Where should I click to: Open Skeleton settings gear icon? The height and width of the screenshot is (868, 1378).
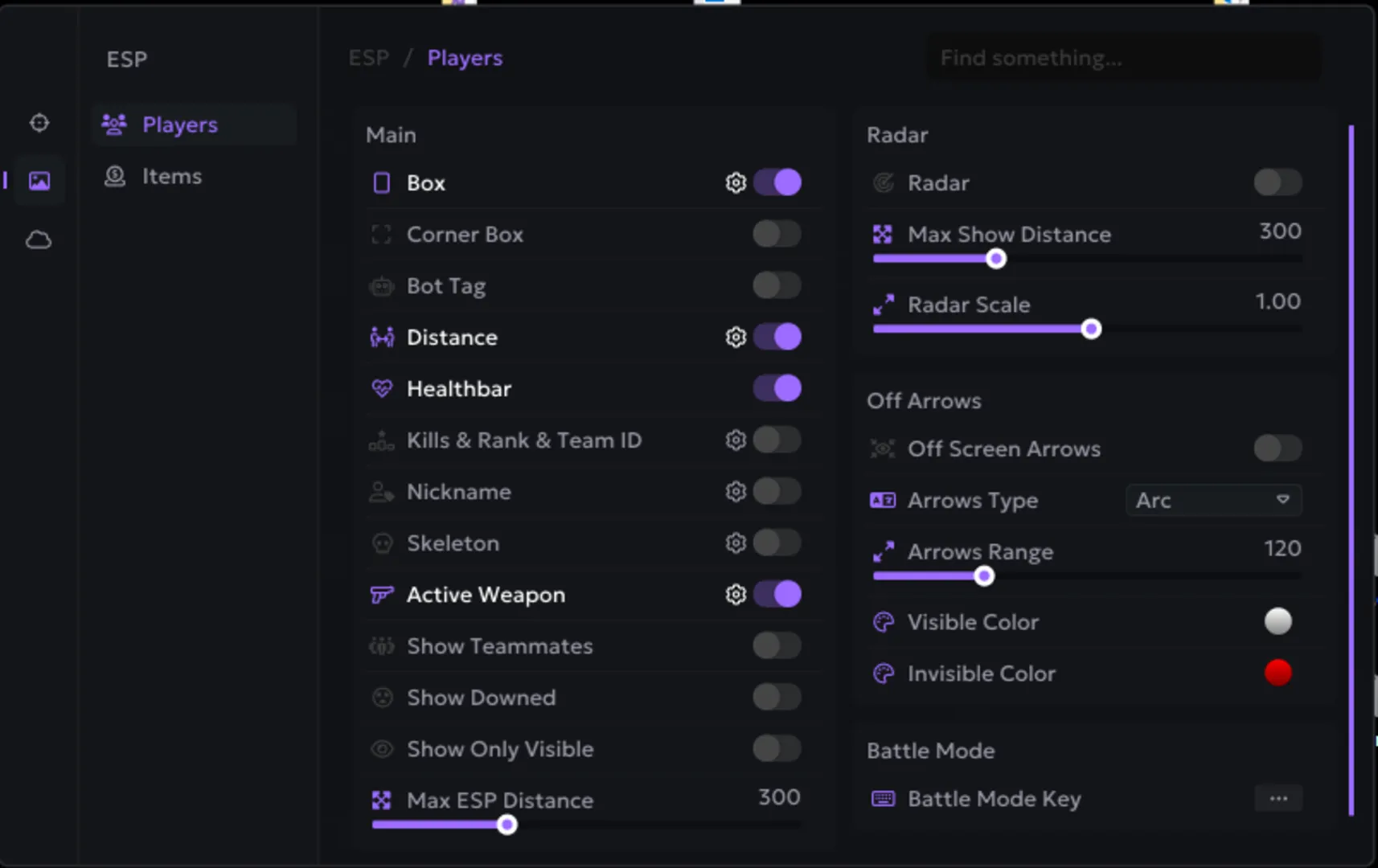coord(736,543)
